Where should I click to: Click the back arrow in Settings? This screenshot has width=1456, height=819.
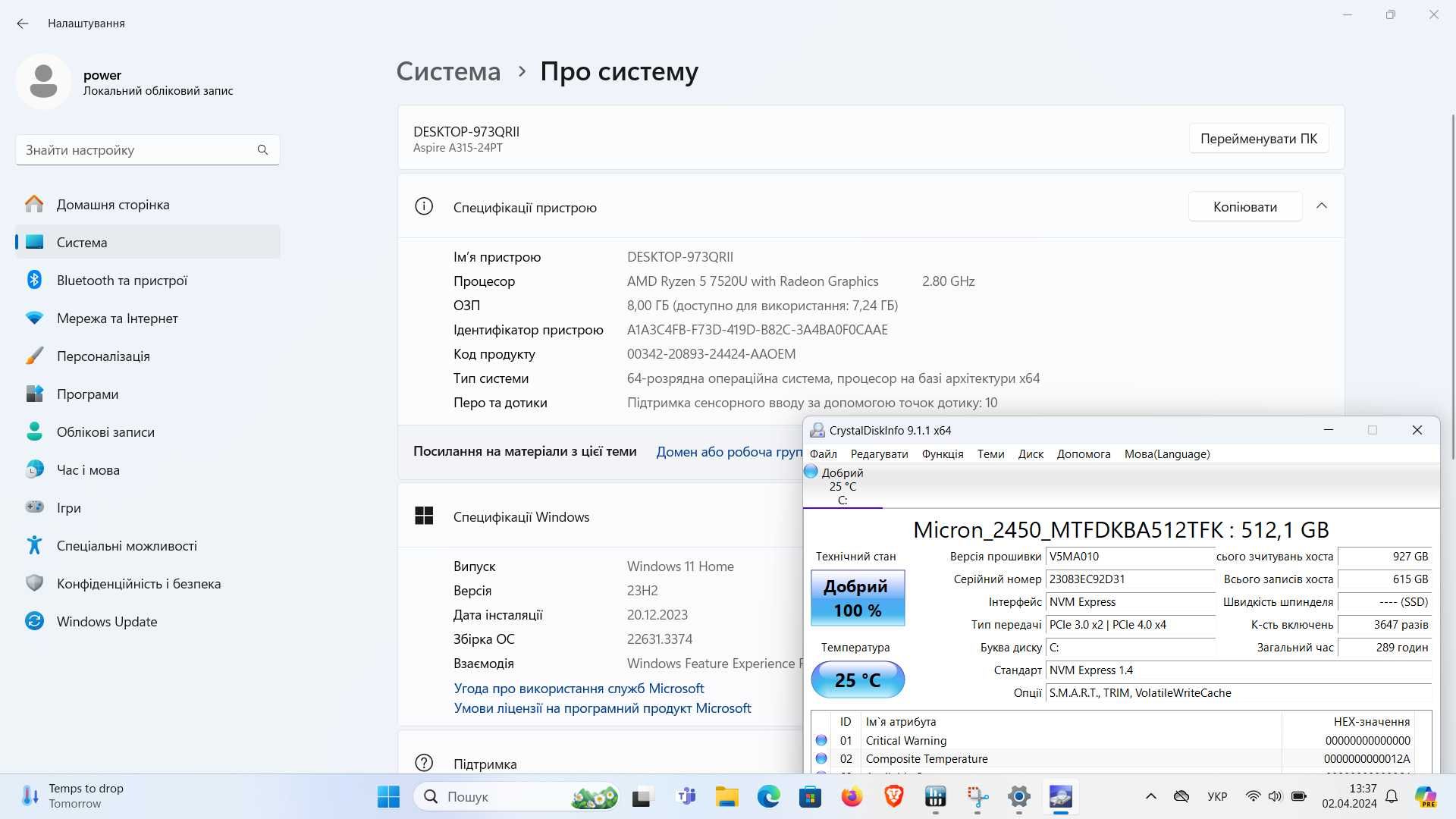(23, 24)
